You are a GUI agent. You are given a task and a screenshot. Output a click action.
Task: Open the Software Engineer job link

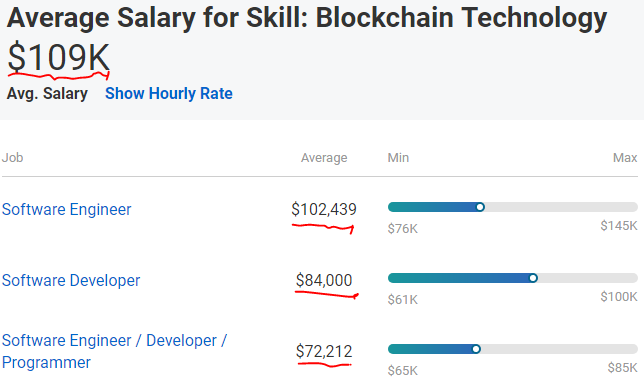pos(67,209)
